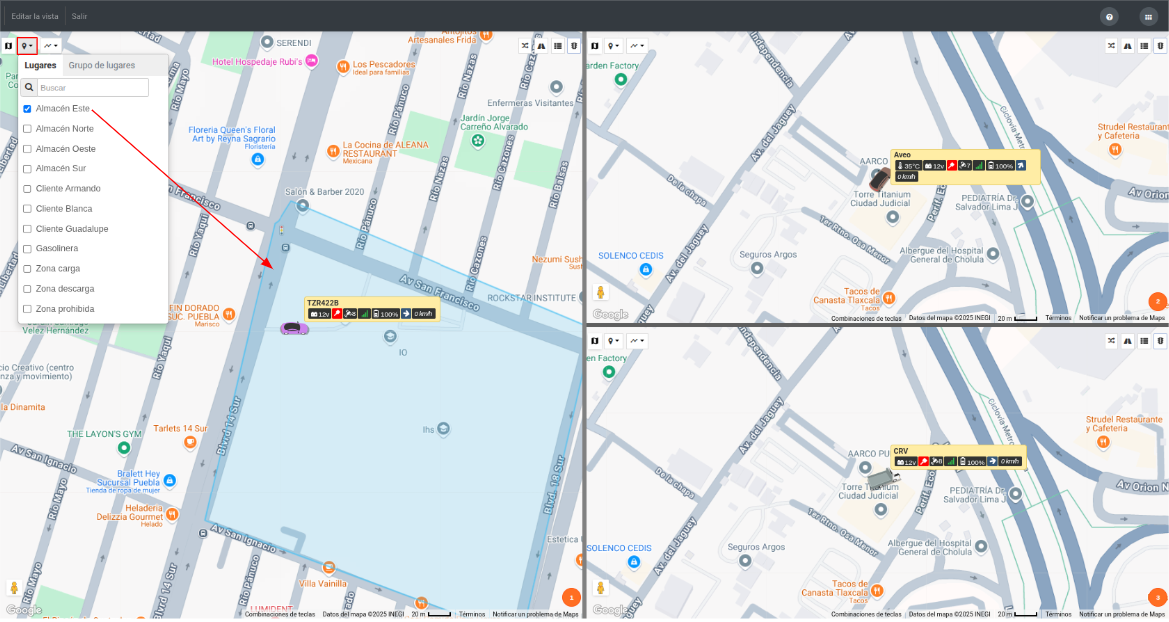Click the purple TZR422B vehicle marker

294,328
